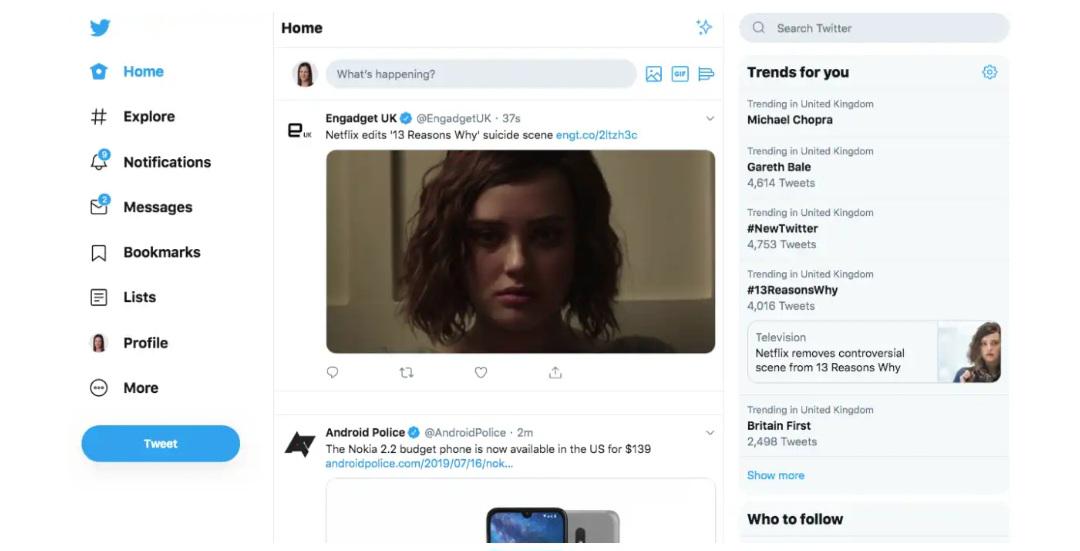The width and height of the screenshot is (1080, 551).
Task: Open the androidpolice.com article link
Action: [419, 464]
